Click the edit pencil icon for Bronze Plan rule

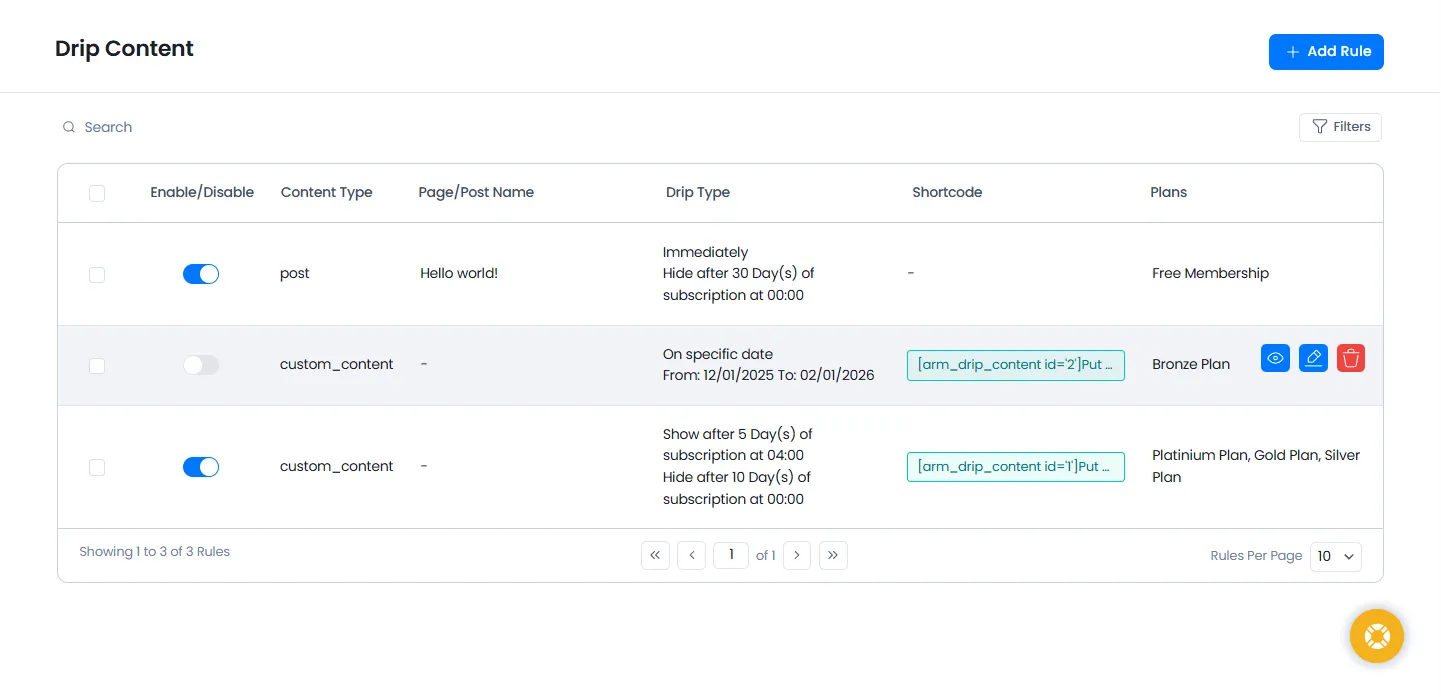[x=1313, y=358]
